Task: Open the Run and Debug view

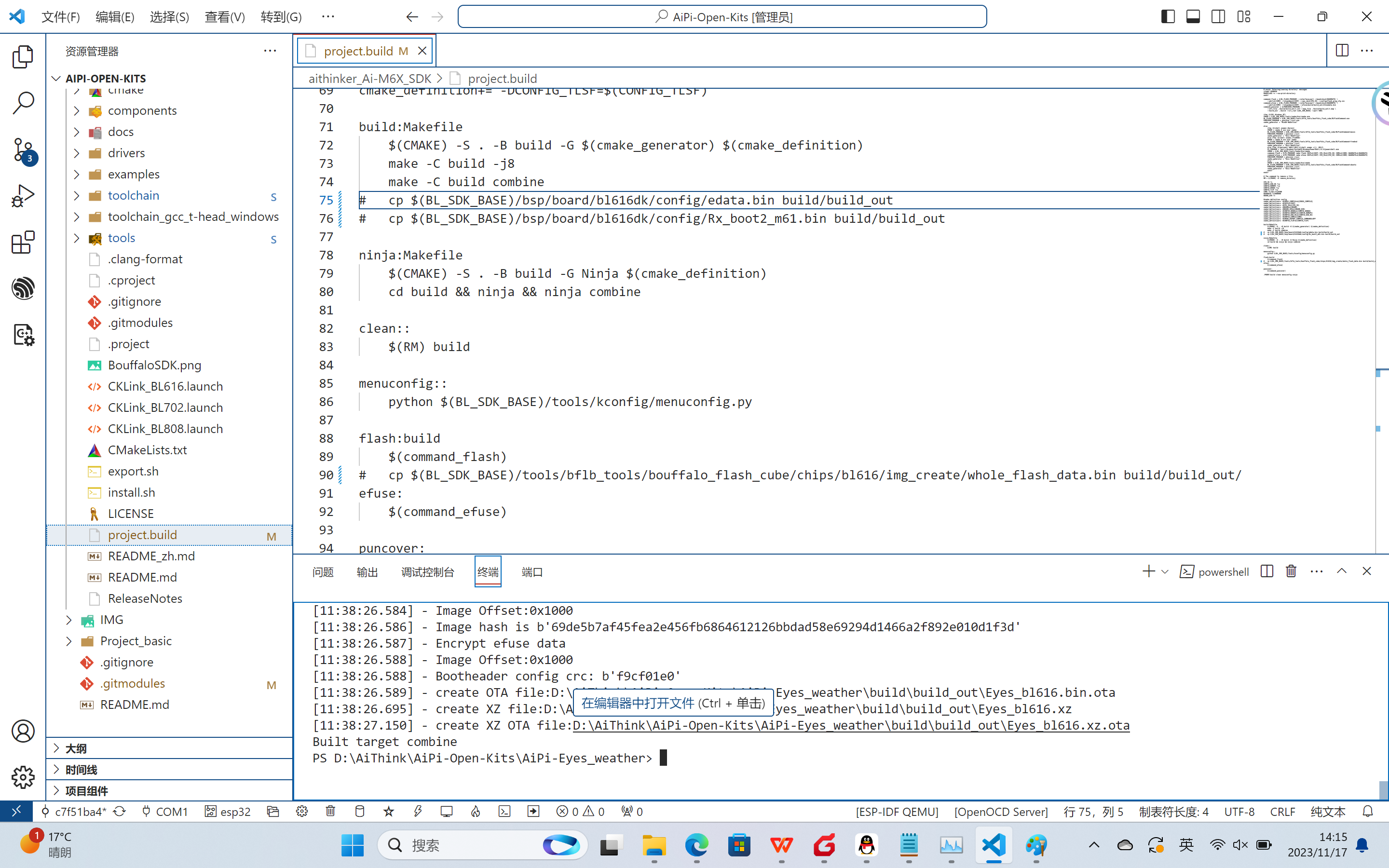Action: coord(23,196)
